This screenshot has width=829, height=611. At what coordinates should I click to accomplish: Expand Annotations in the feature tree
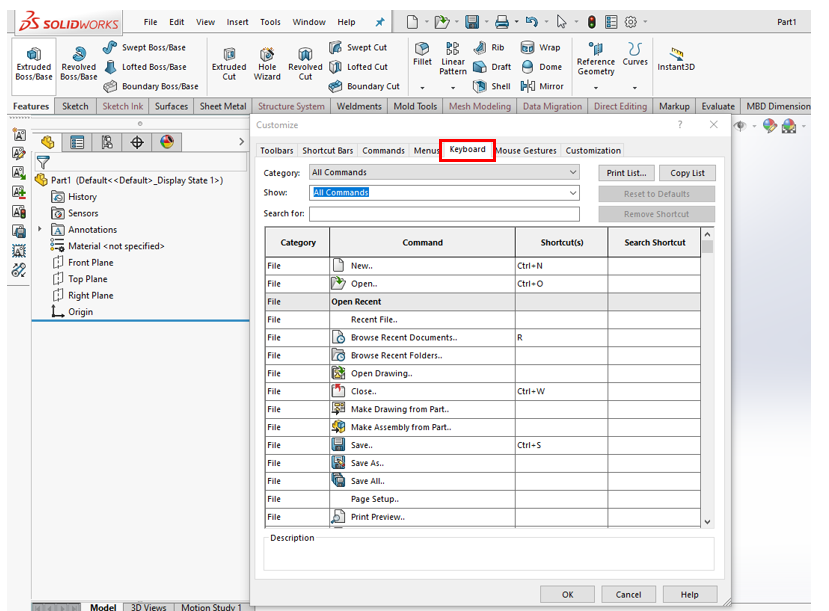click(38, 229)
